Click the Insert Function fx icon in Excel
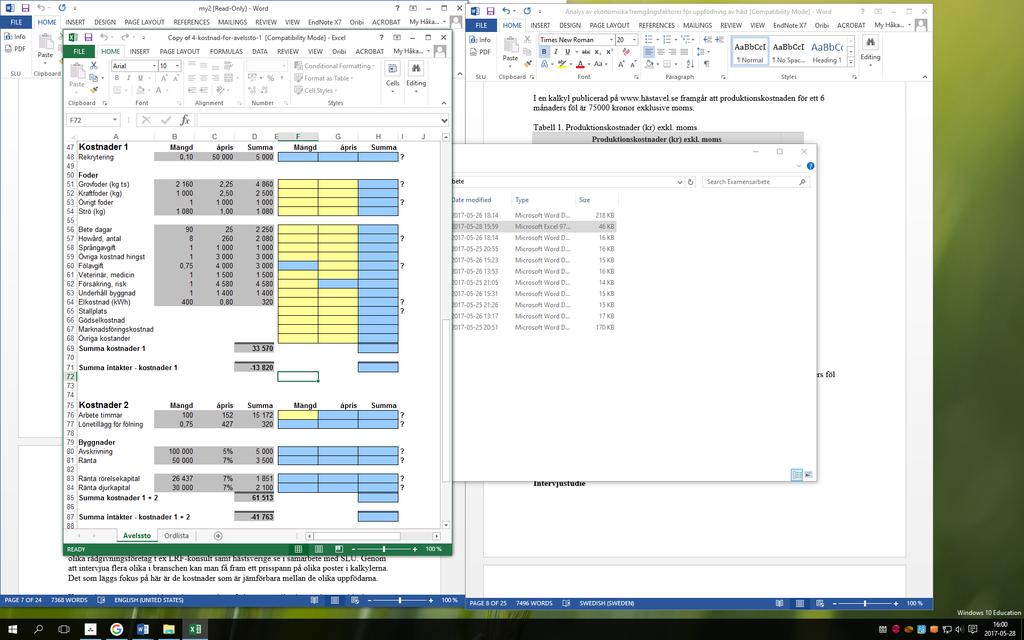Image resolution: width=1024 pixels, height=640 pixels. click(185, 120)
